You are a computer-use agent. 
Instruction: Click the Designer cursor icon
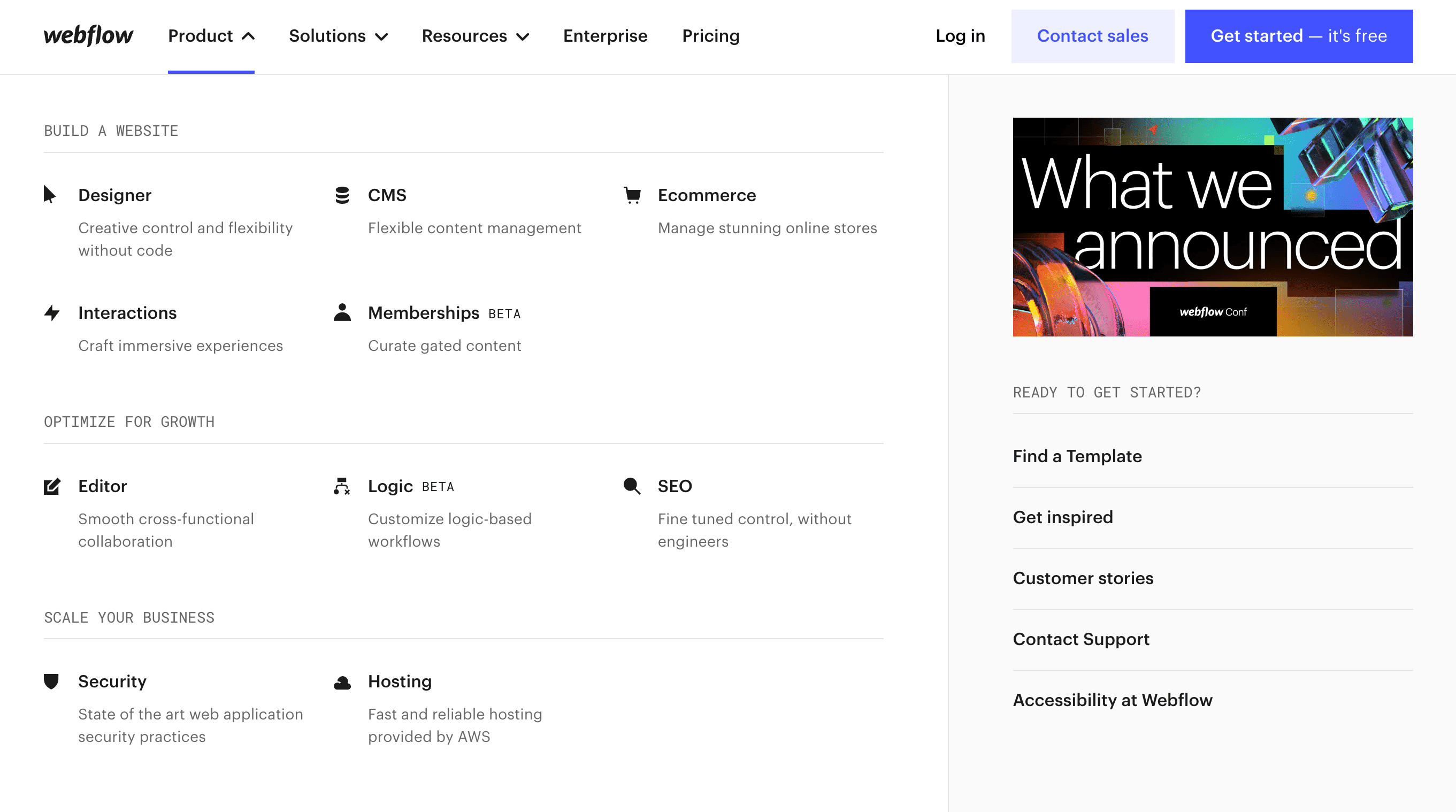(50, 195)
